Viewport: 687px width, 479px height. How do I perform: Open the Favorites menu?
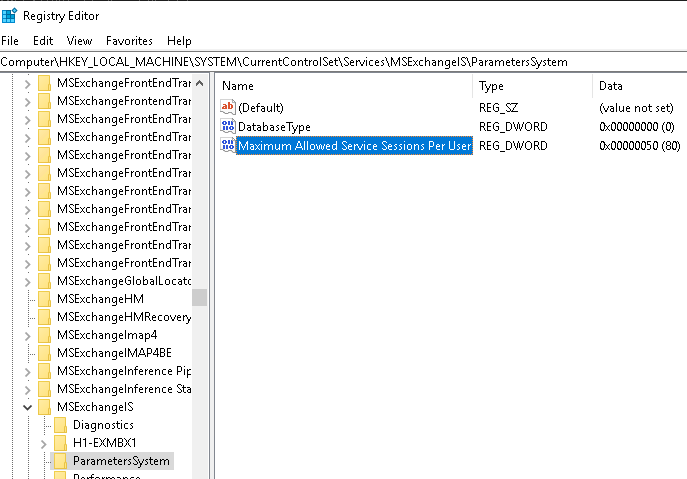click(129, 41)
